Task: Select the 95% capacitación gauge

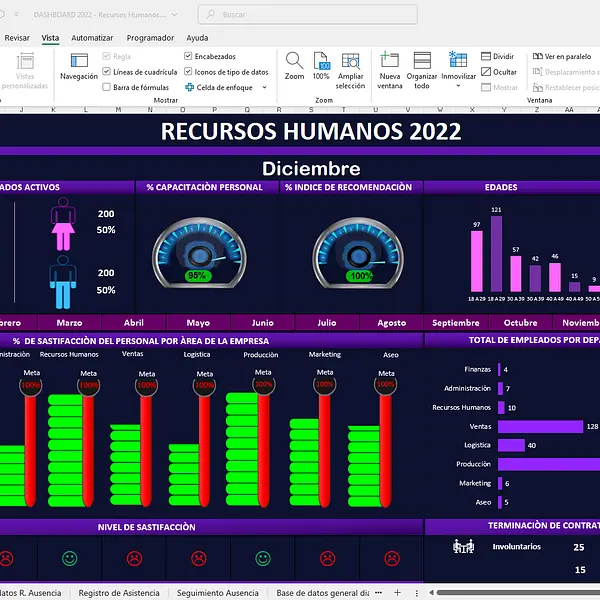Action: [x=199, y=253]
